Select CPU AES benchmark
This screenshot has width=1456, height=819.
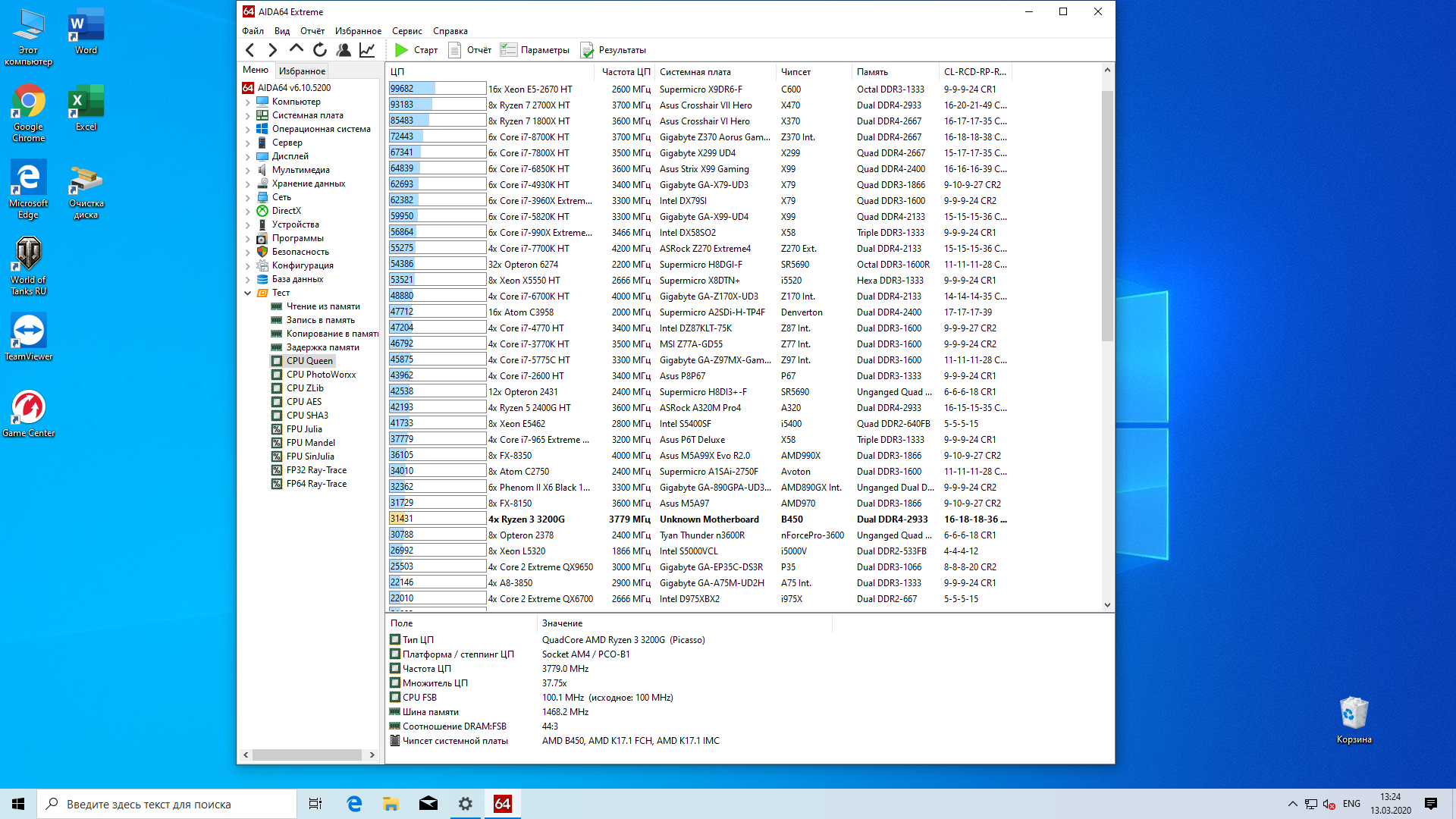click(304, 402)
